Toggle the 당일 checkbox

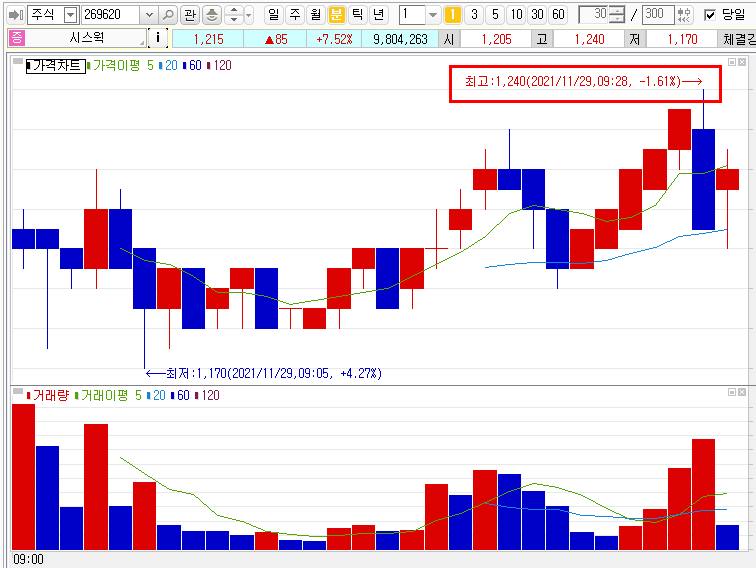pos(710,15)
